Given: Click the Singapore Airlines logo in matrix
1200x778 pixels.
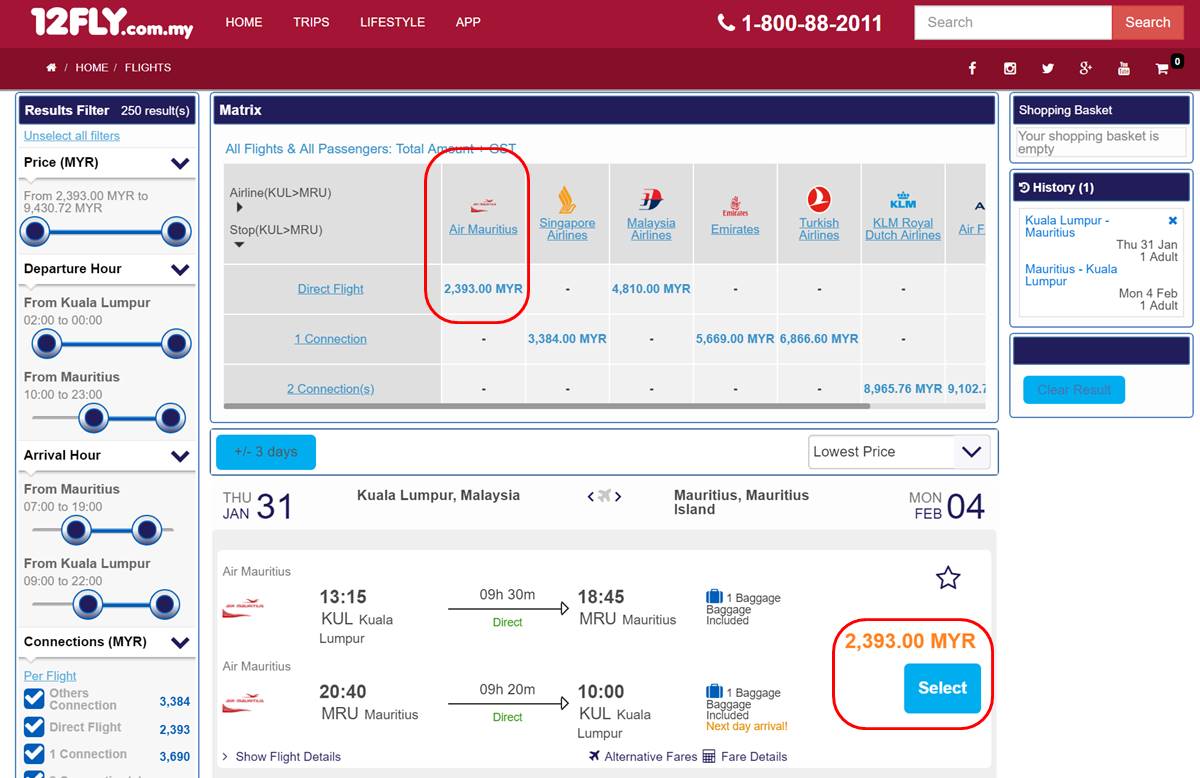Looking at the screenshot, I should (x=567, y=199).
